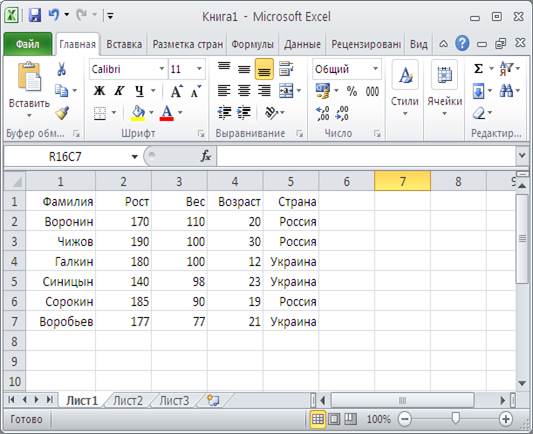The width and height of the screenshot is (533, 434).
Task: Click the merge and center icon
Action: 286,91
